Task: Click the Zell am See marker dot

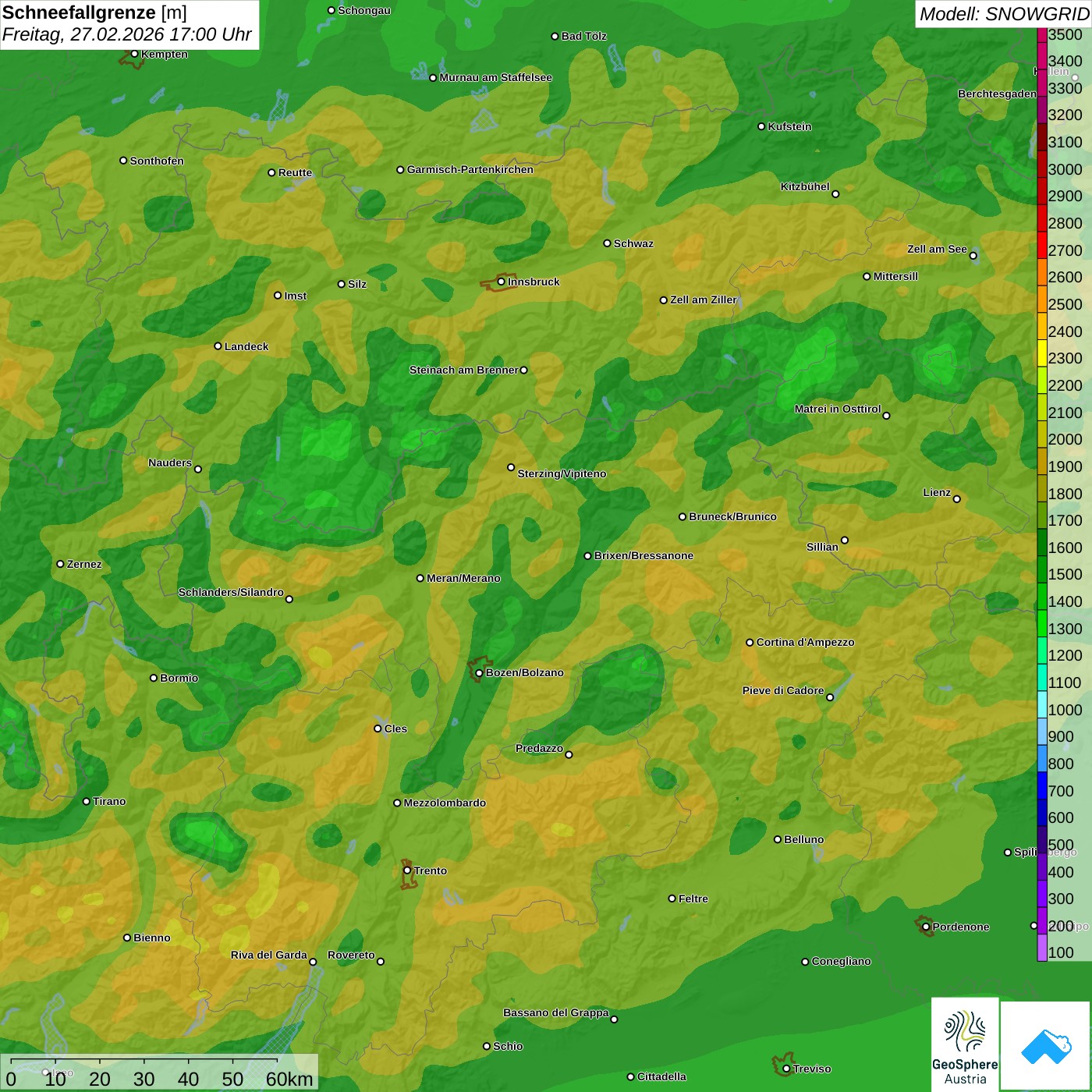Action: [x=973, y=256]
